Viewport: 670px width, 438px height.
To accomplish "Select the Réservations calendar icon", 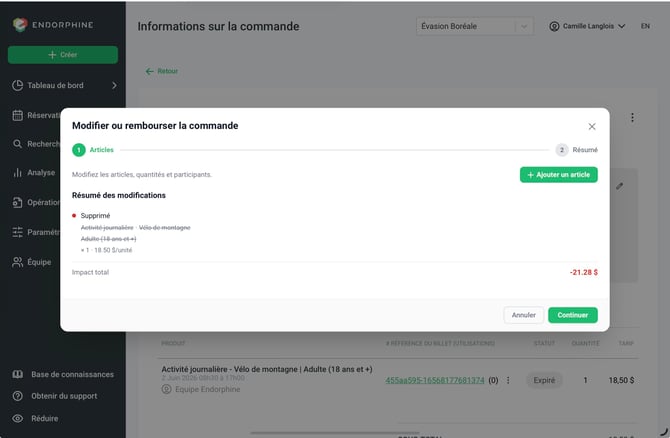I will pyautogui.click(x=18, y=115).
